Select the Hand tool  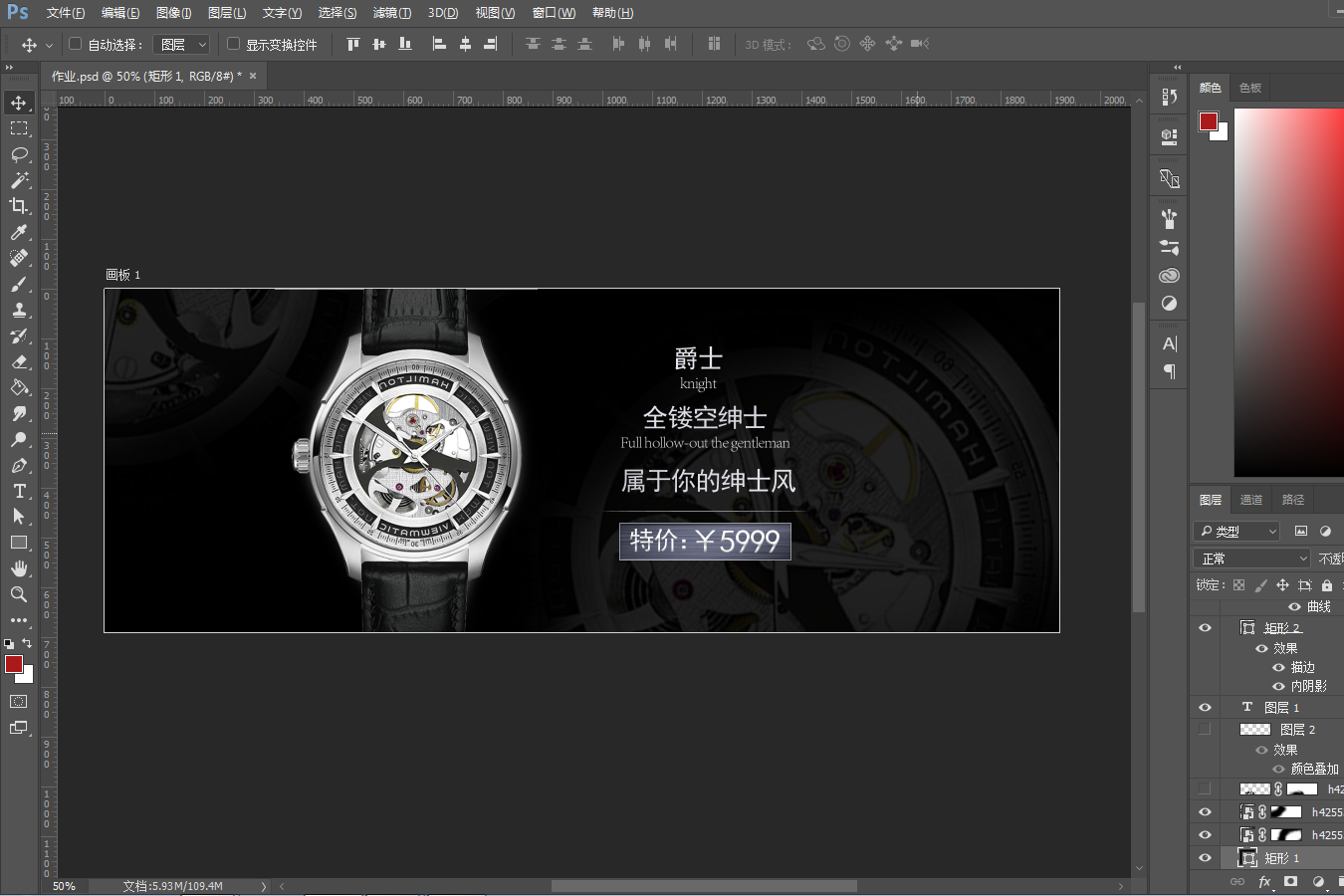click(19, 568)
